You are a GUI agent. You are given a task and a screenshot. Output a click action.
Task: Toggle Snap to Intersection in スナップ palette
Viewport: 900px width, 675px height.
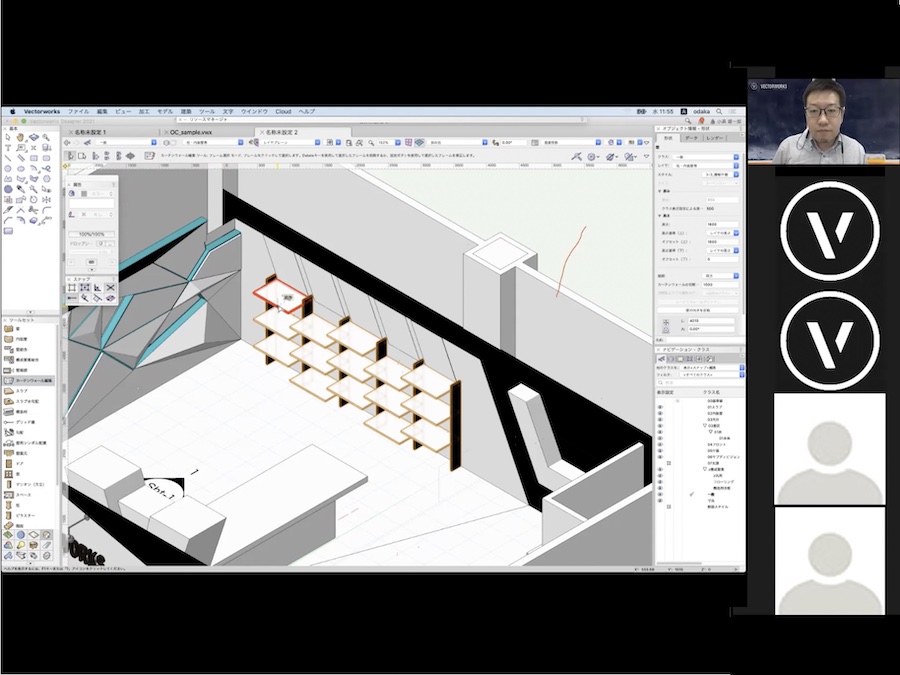(110, 288)
